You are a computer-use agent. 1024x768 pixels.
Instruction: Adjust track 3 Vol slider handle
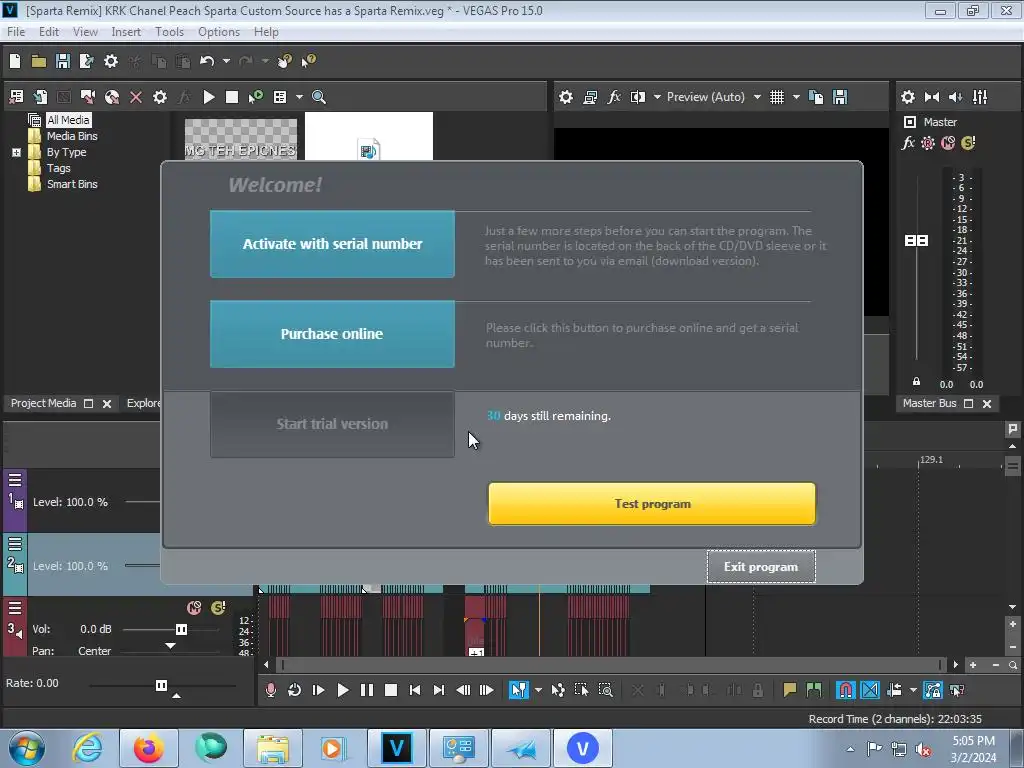click(182, 630)
